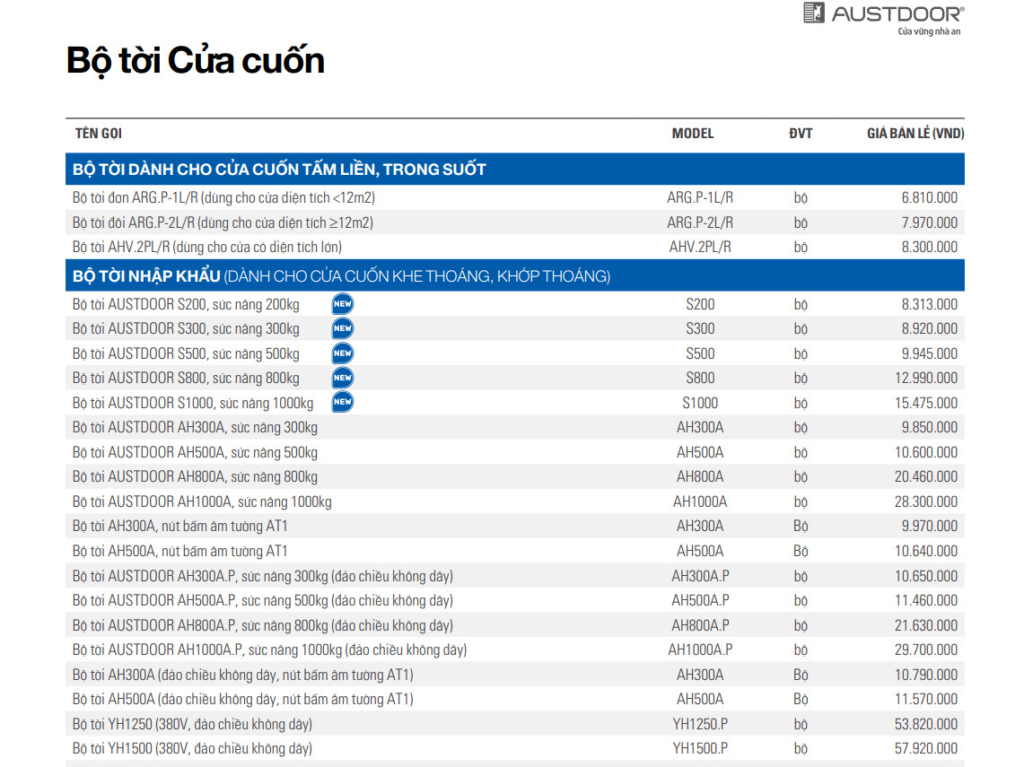This screenshot has height=767, width=1024.
Task: Select the NEW badge beside S1000 motor
Action: coord(343,403)
